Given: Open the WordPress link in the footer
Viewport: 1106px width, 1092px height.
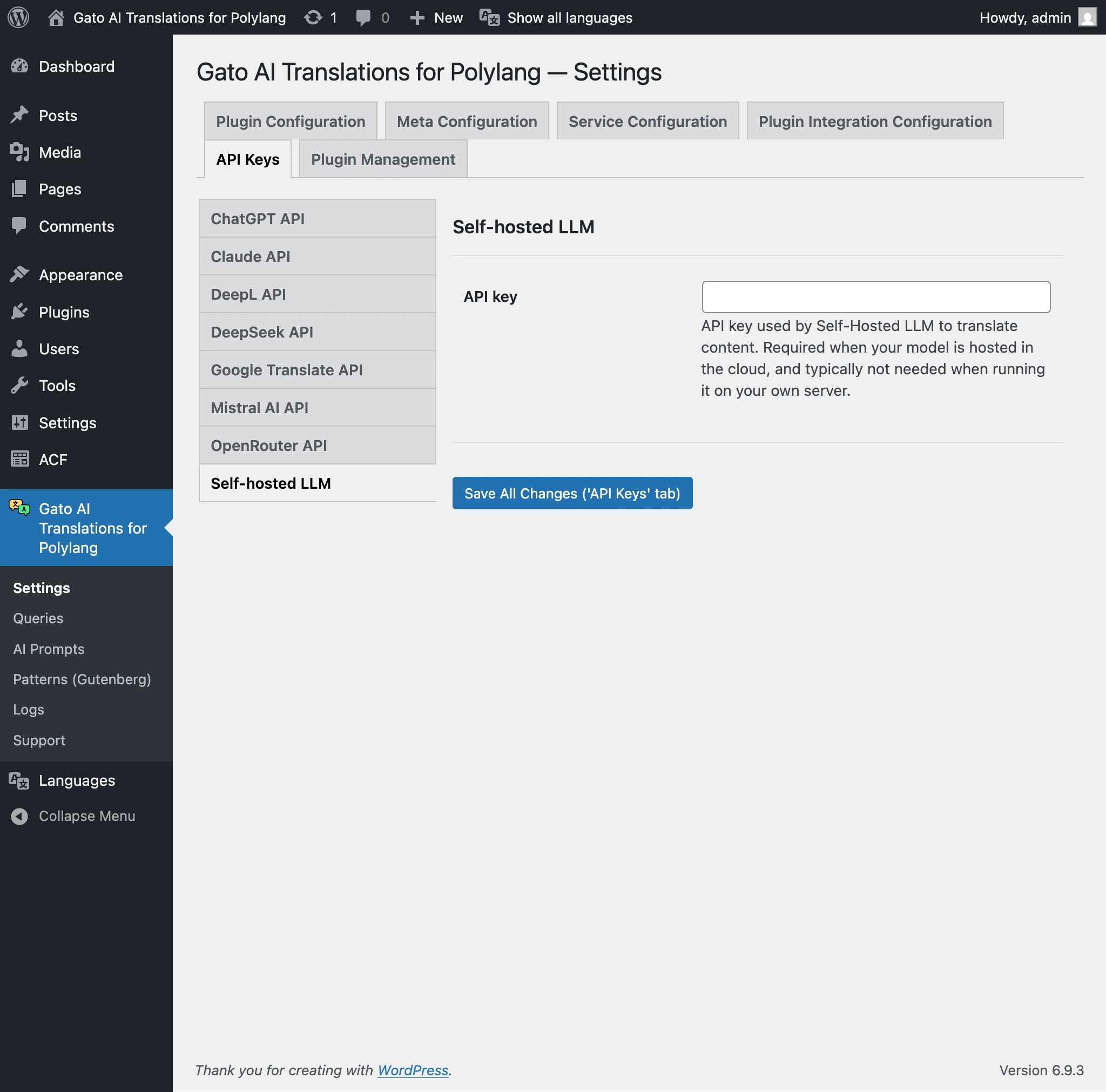Looking at the screenshot, I should point(413,1070).
